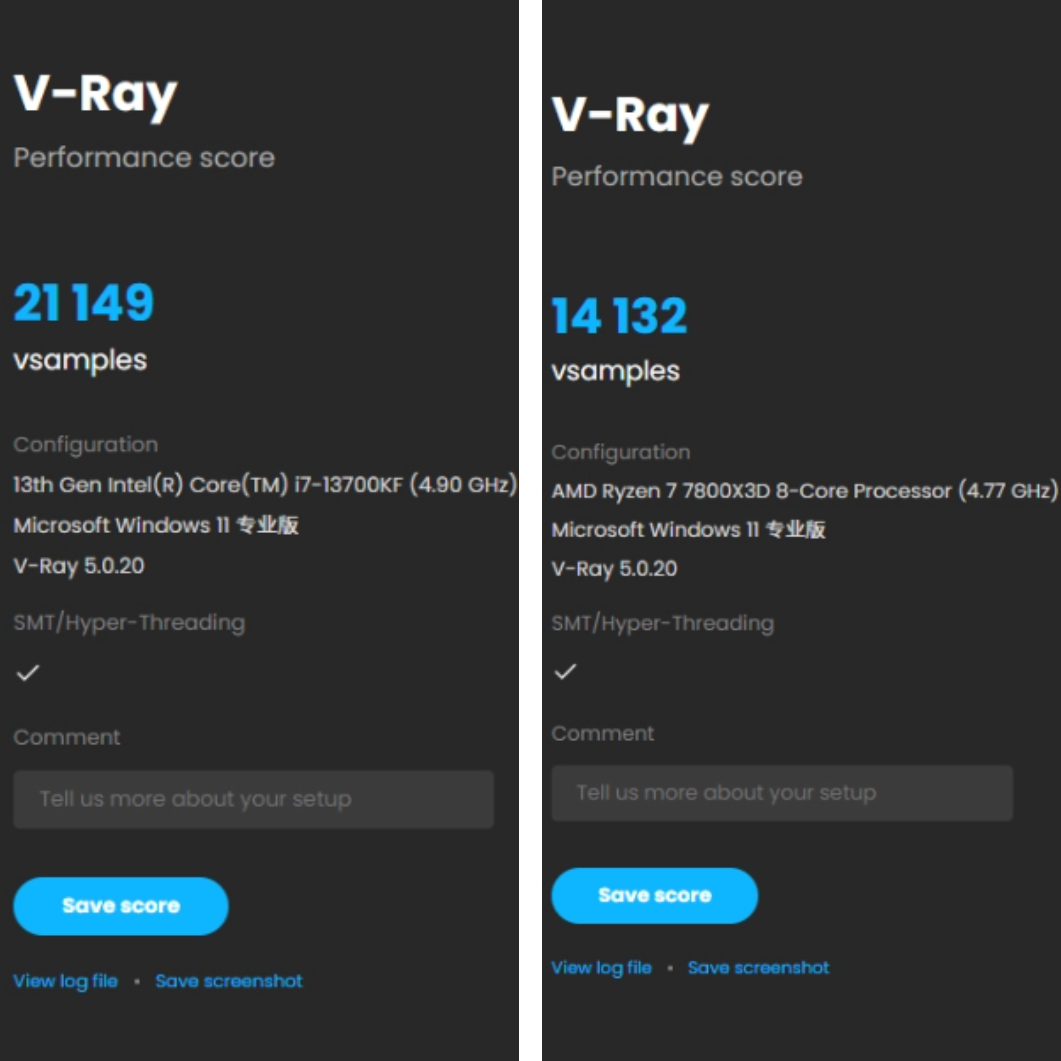This screenshot has height=1061, width=1061.
Task: Click the 21 149 vsamples score number
Action: click(84, 303)
